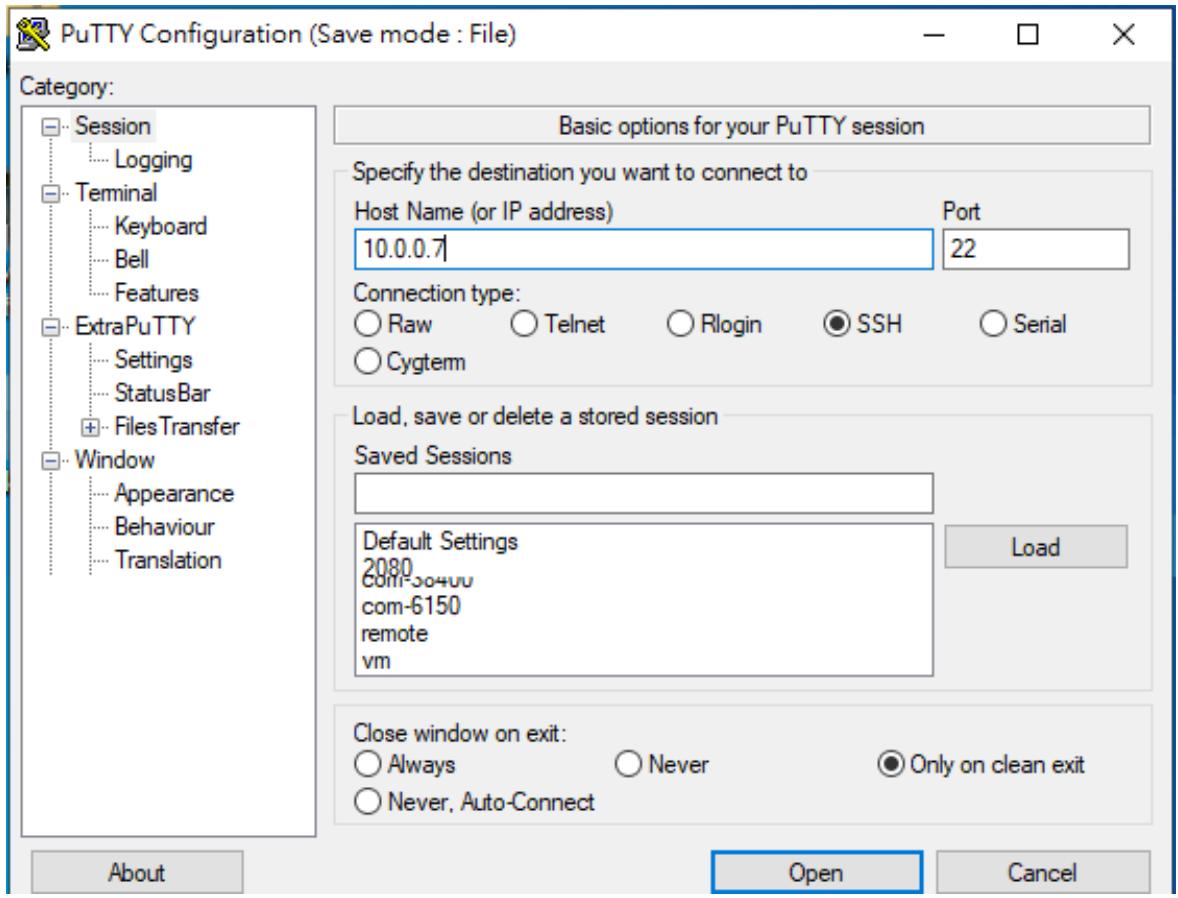Viewport: 1178px width, 898px height.
Task: Open the Appearance settings category
Action: (x=174, y=494)
